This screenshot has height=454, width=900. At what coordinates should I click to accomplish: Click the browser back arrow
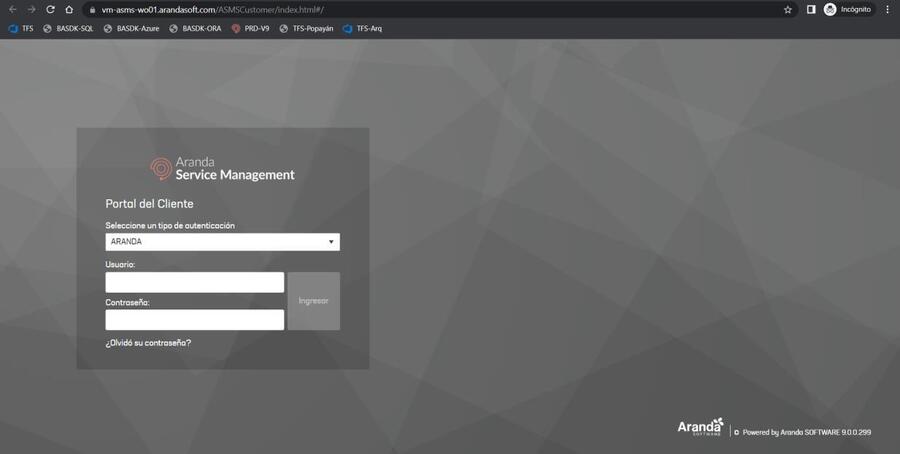(13, 10)
